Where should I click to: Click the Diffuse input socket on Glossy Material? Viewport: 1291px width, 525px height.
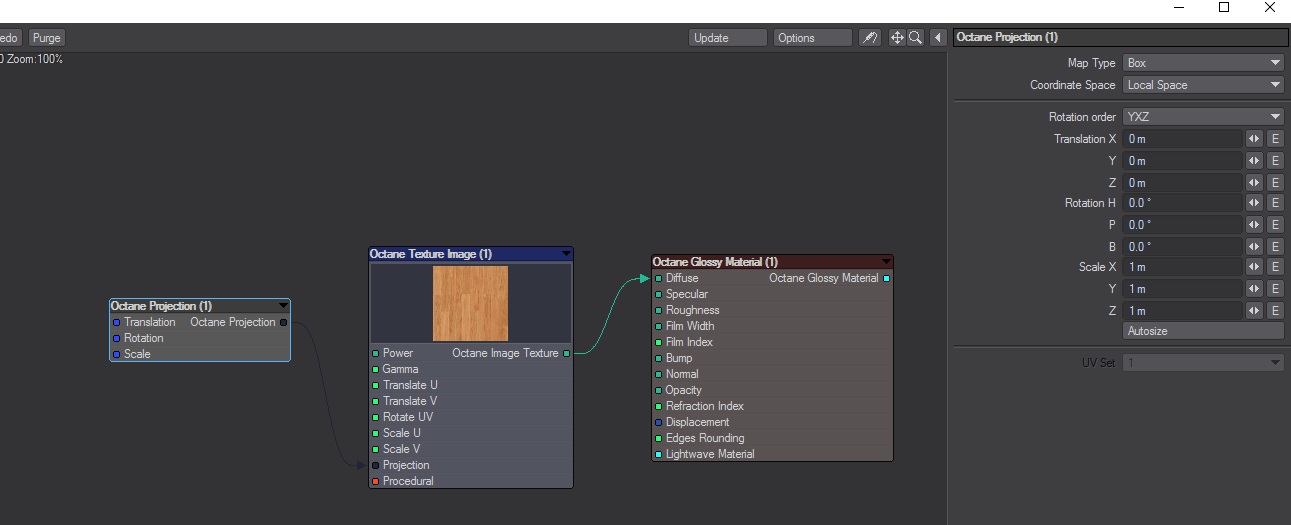coord(658,278)
